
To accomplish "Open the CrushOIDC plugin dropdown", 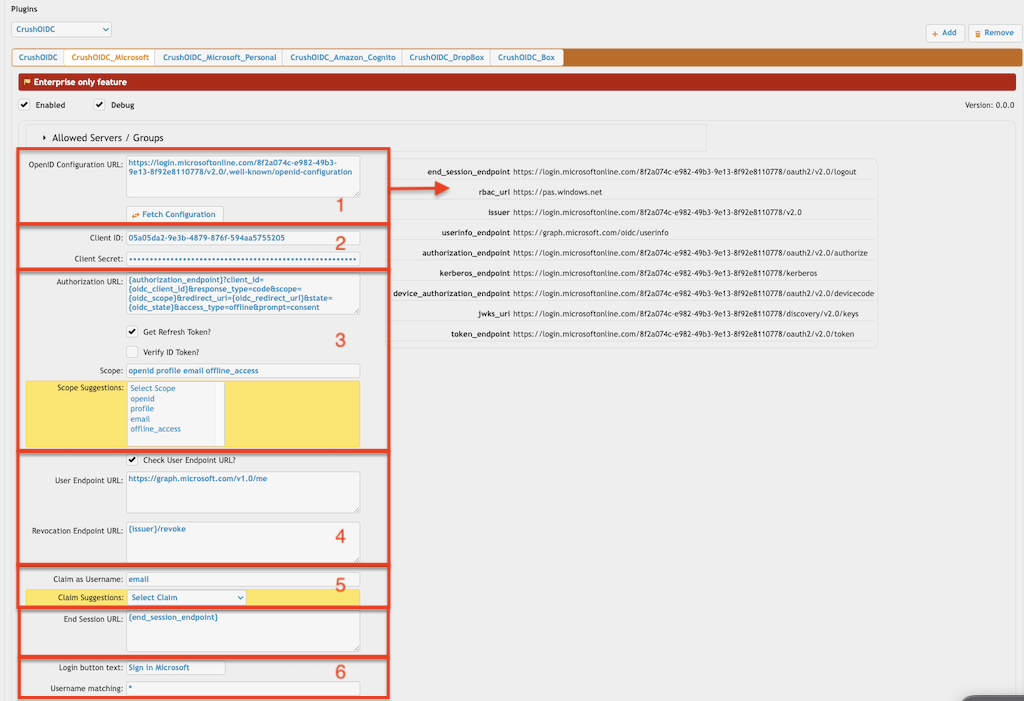I will click(61, 29).
